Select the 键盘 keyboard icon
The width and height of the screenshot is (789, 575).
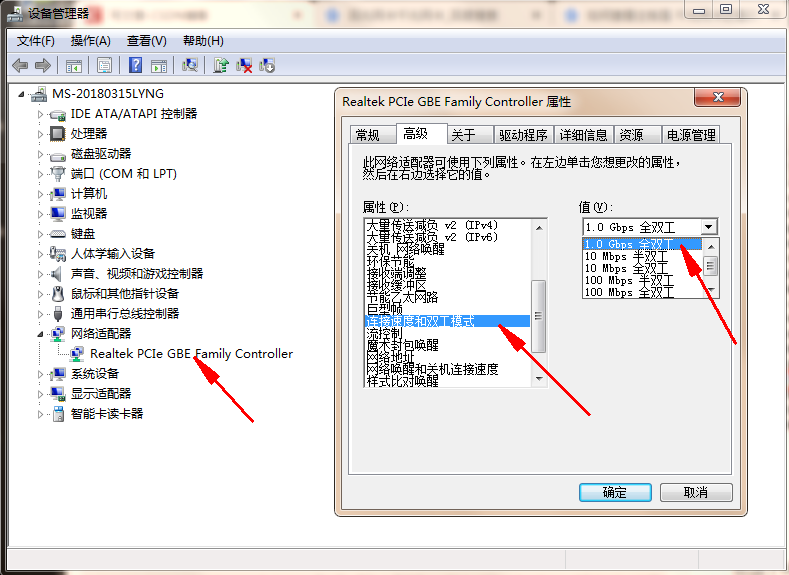pos(58,234)
